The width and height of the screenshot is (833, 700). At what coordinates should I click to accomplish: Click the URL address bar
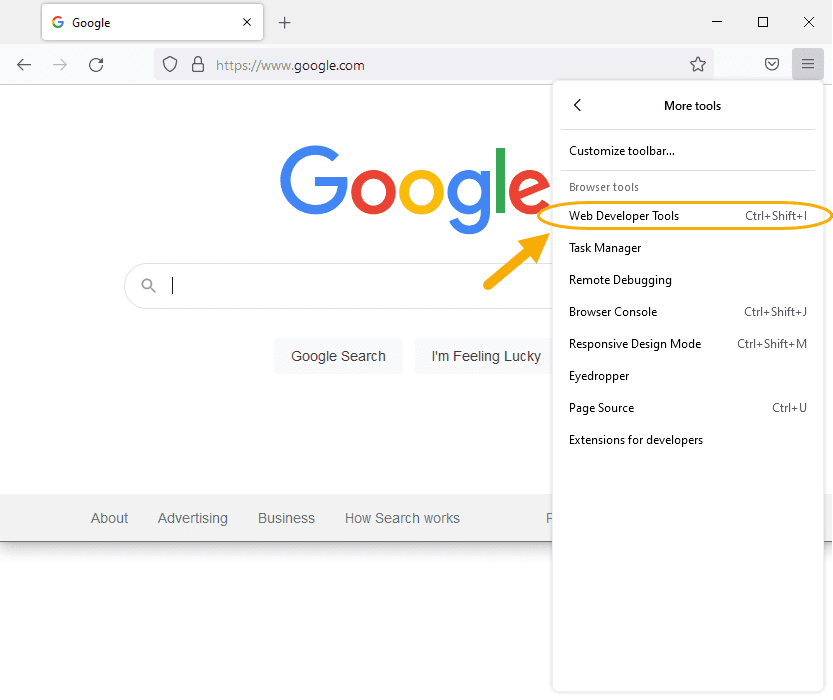tap(434, 65)
